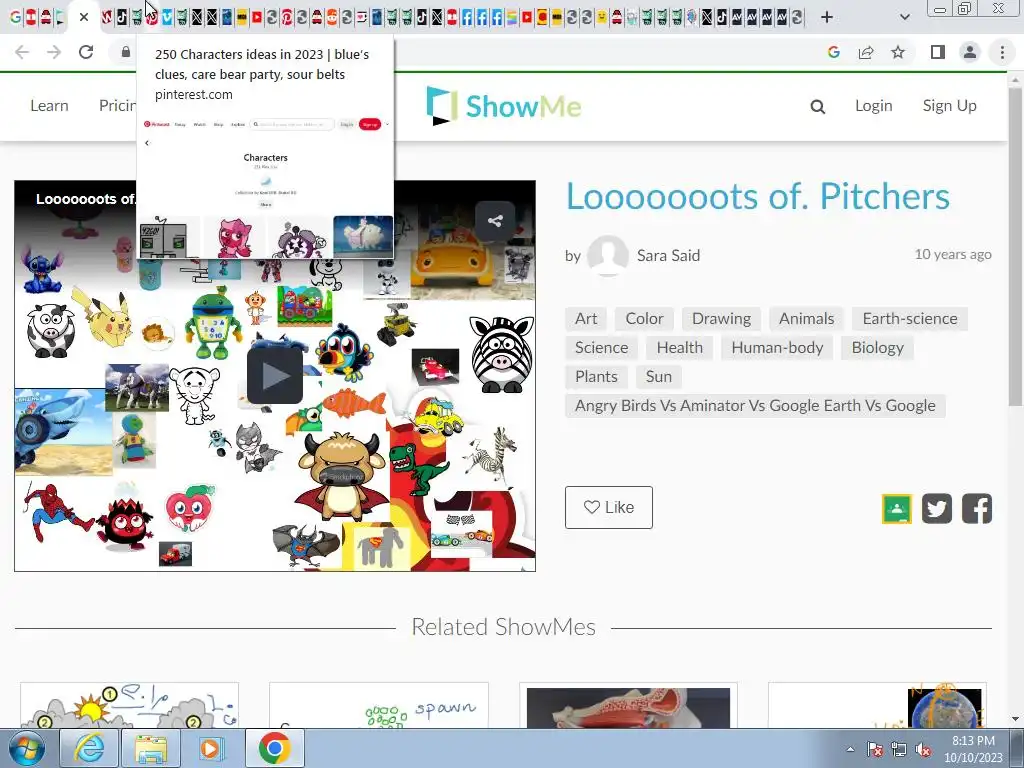The image size is (1024, 768).
Task: Select the Animals tag
Action: pyautogui.click(x=806, y=319)
